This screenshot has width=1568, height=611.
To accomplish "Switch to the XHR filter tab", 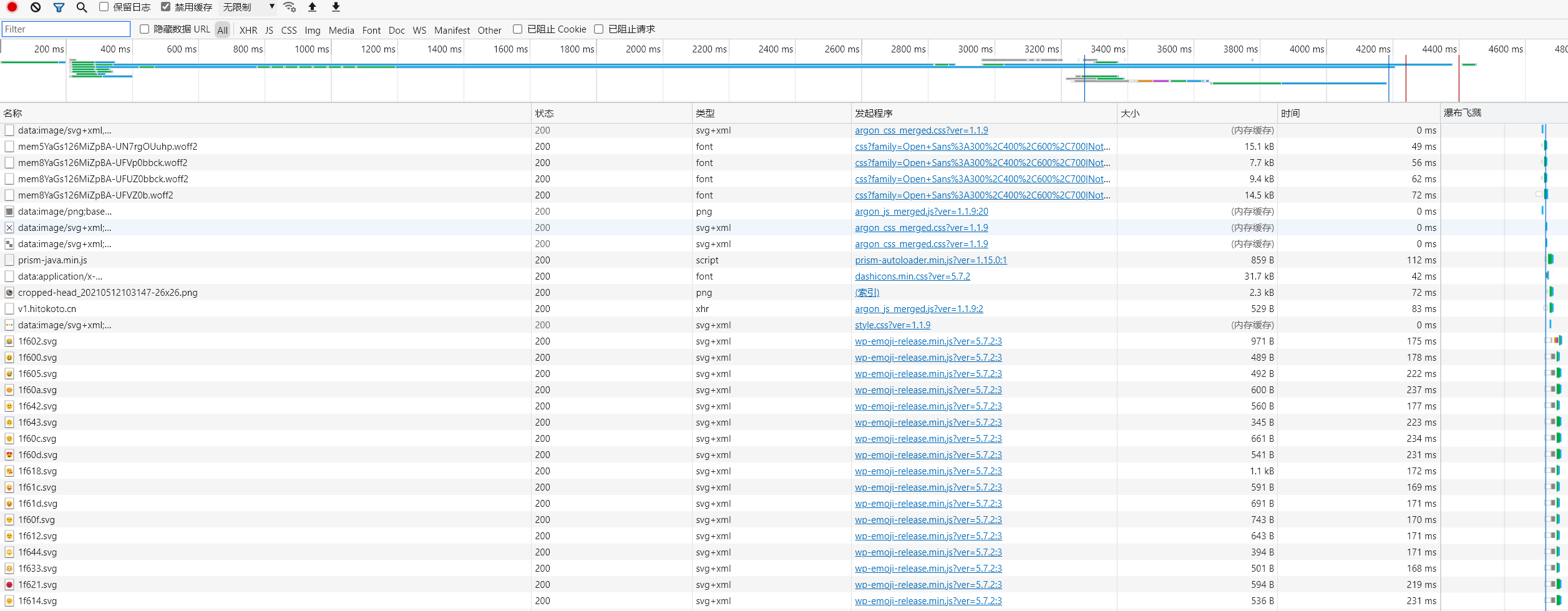I will [248, 29].
